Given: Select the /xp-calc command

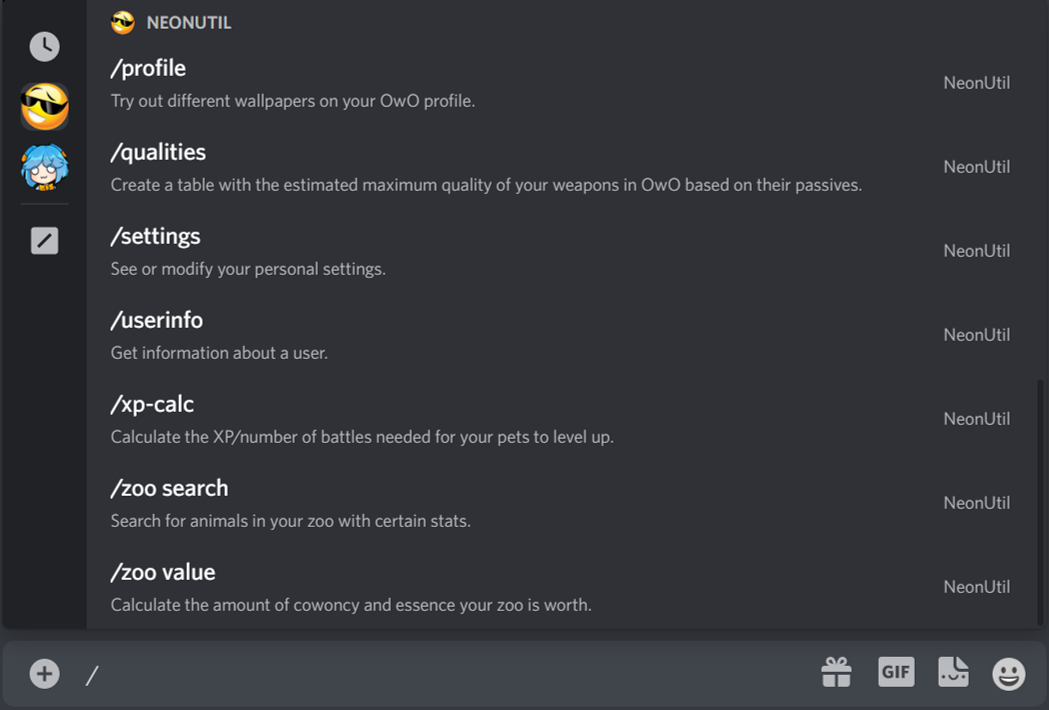Looking at the screenshot, I should click(152, 404).
